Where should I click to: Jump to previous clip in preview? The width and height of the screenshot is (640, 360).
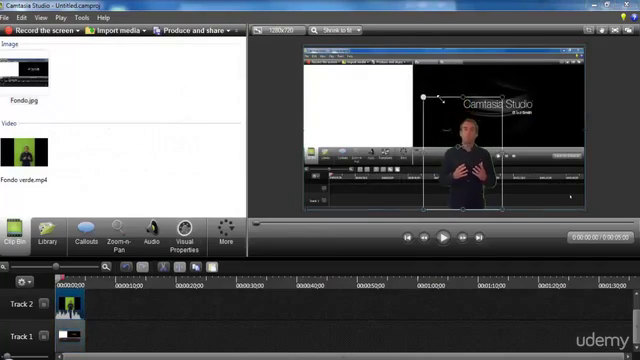(407, 238)
